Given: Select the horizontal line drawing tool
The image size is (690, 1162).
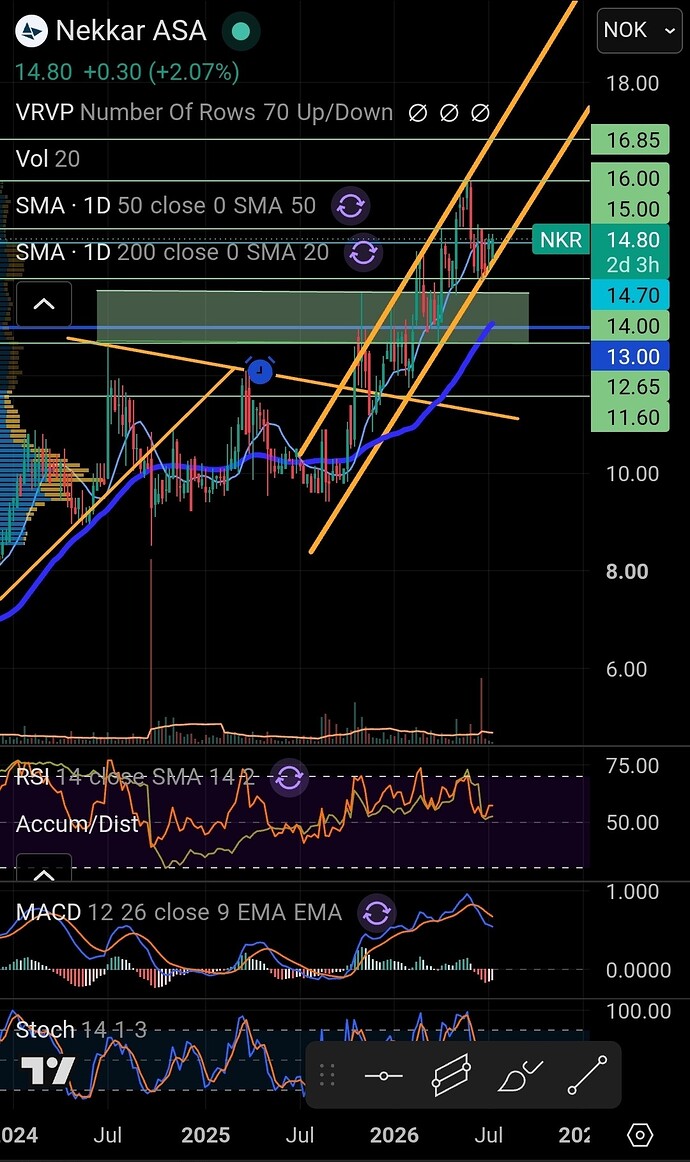Looking at the screenshot, I should [x=384, y=1075].
